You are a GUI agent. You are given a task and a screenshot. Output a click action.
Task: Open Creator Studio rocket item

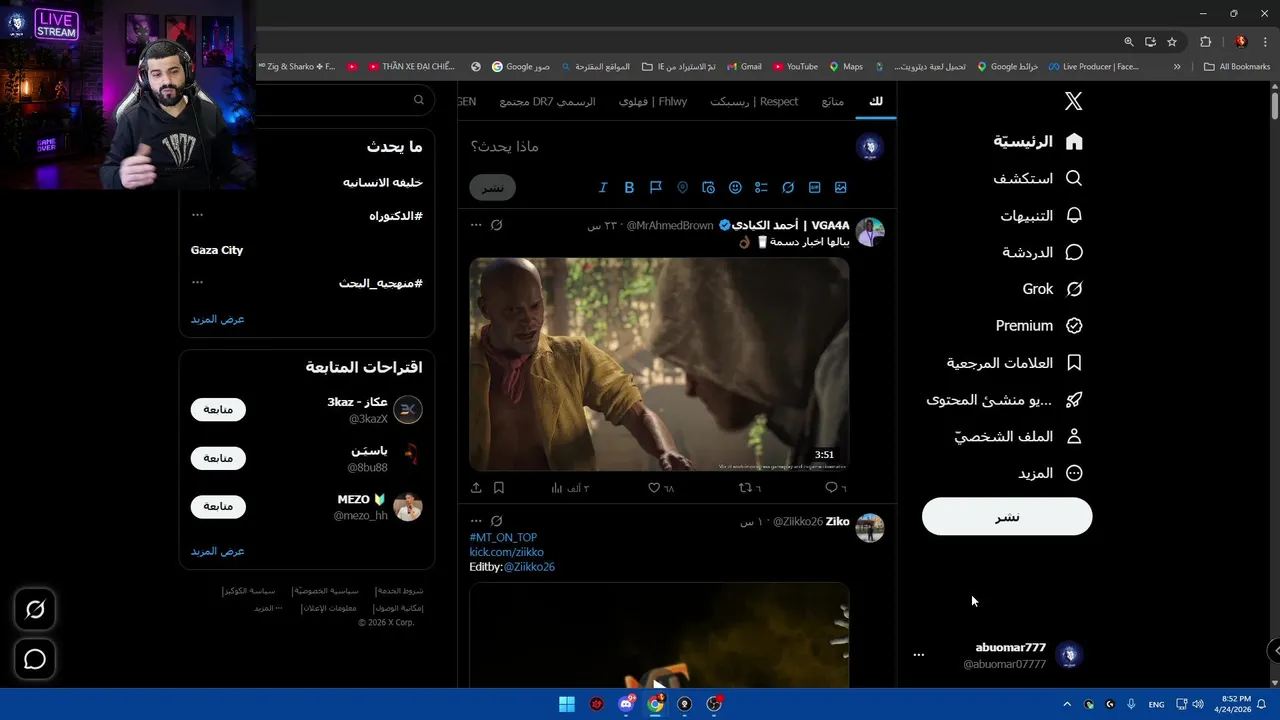[1005, 400]
